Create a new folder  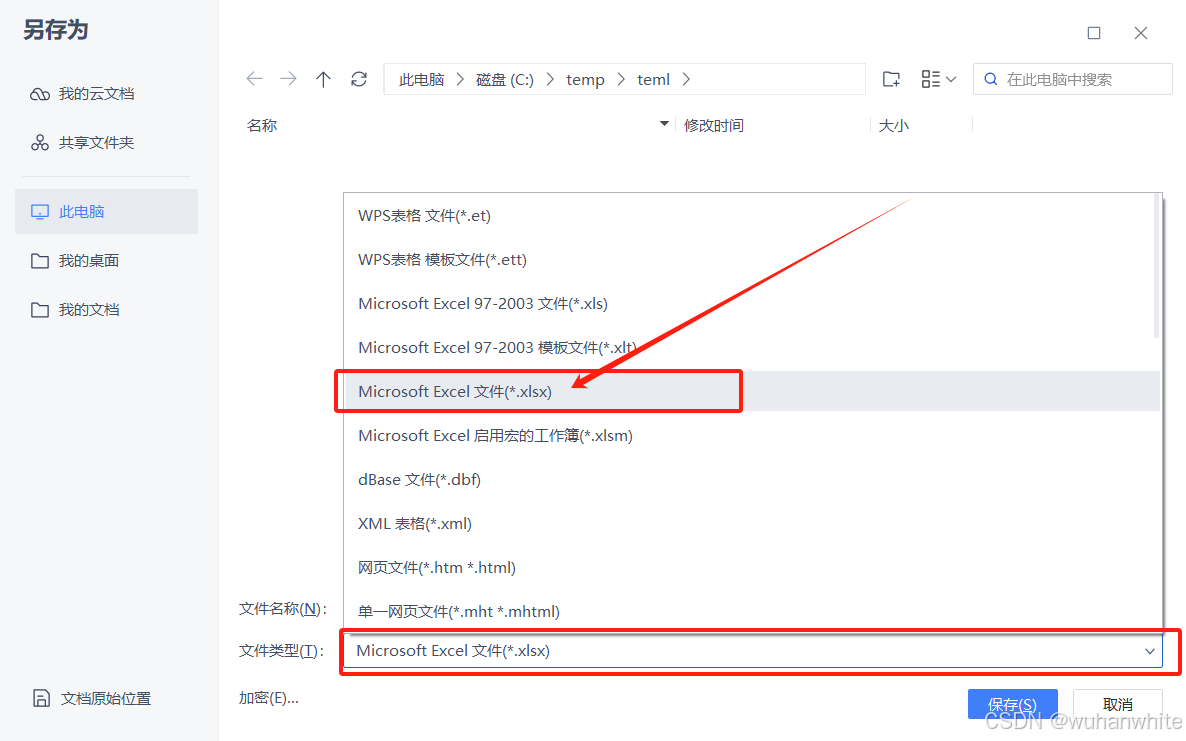[892, 79]
